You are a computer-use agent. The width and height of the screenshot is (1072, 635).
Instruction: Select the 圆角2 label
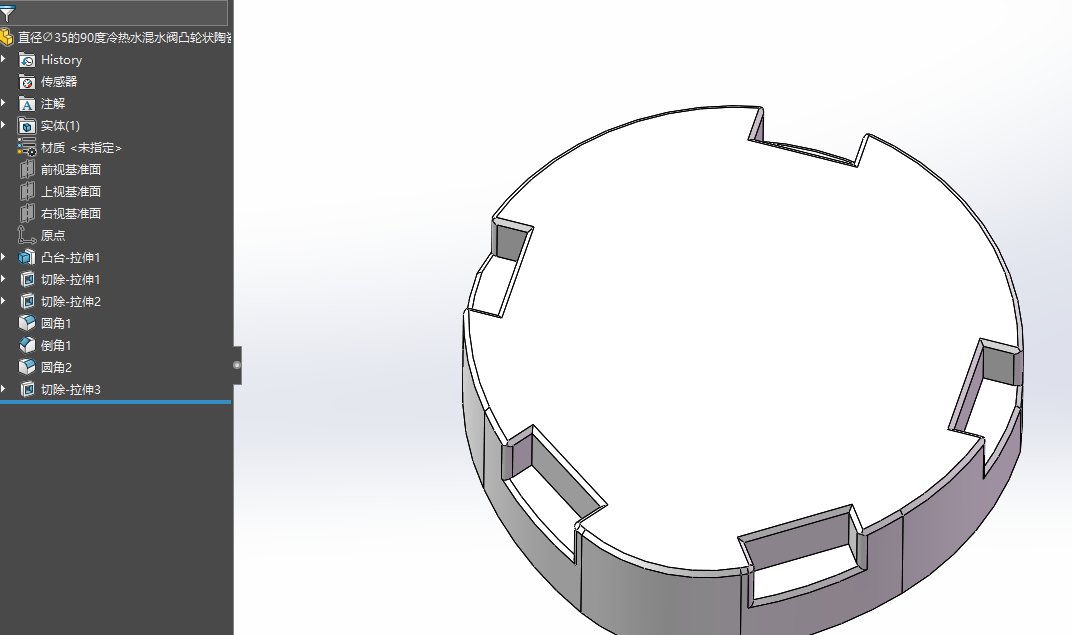point(56,367)
